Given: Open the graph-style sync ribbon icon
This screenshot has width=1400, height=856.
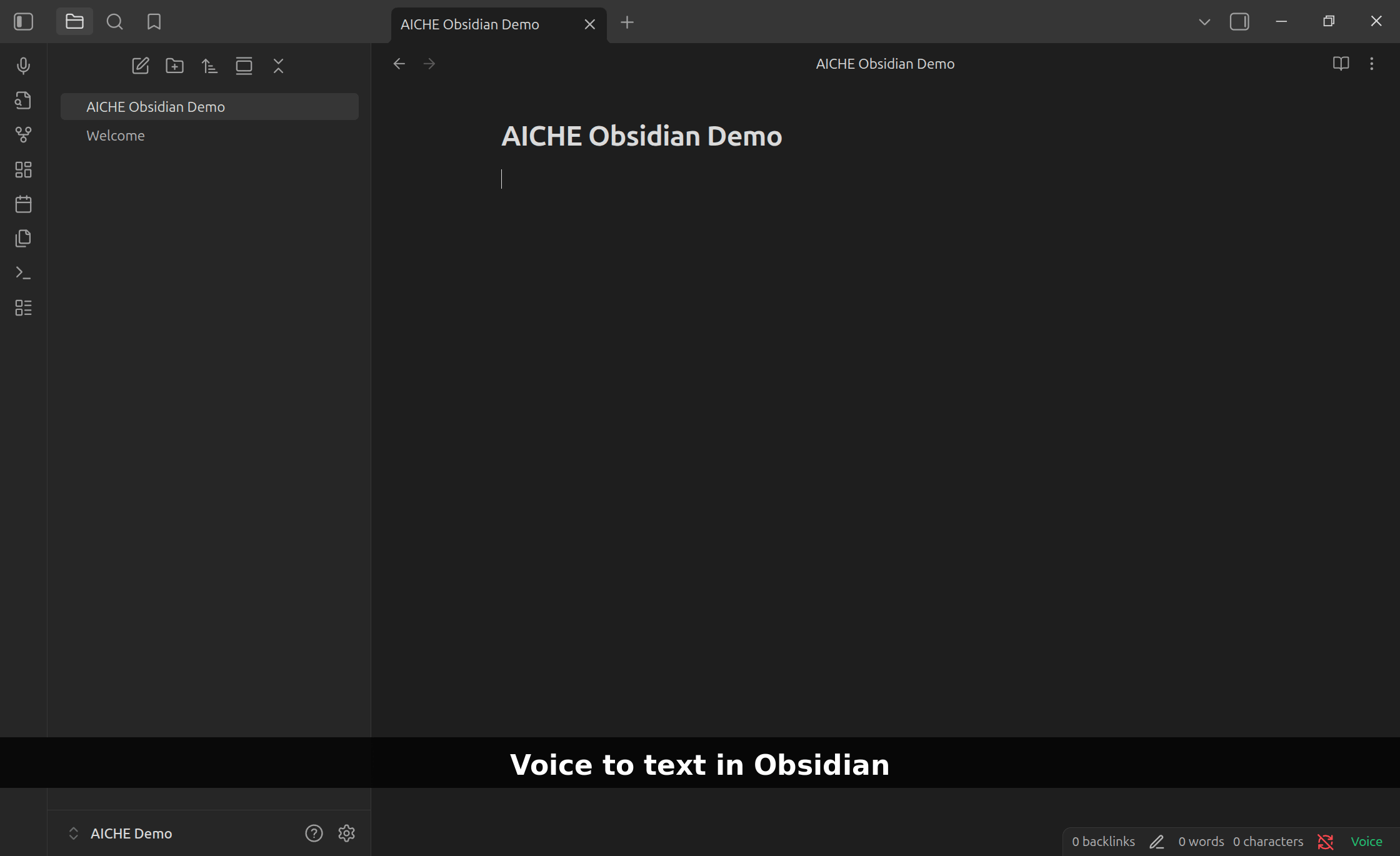Looking at the screenshot, I should click(23, 134).
